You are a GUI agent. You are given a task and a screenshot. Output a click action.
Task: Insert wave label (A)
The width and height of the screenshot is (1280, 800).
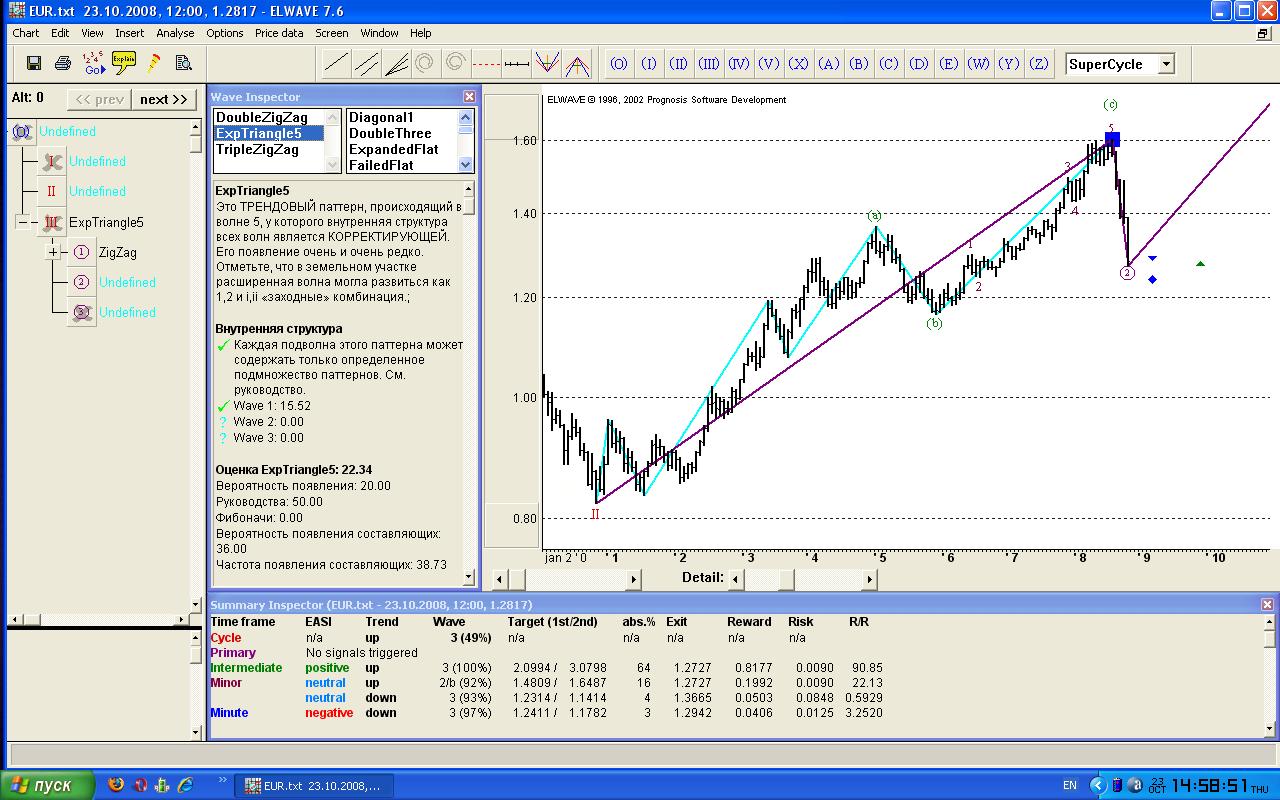pos(829,64)
